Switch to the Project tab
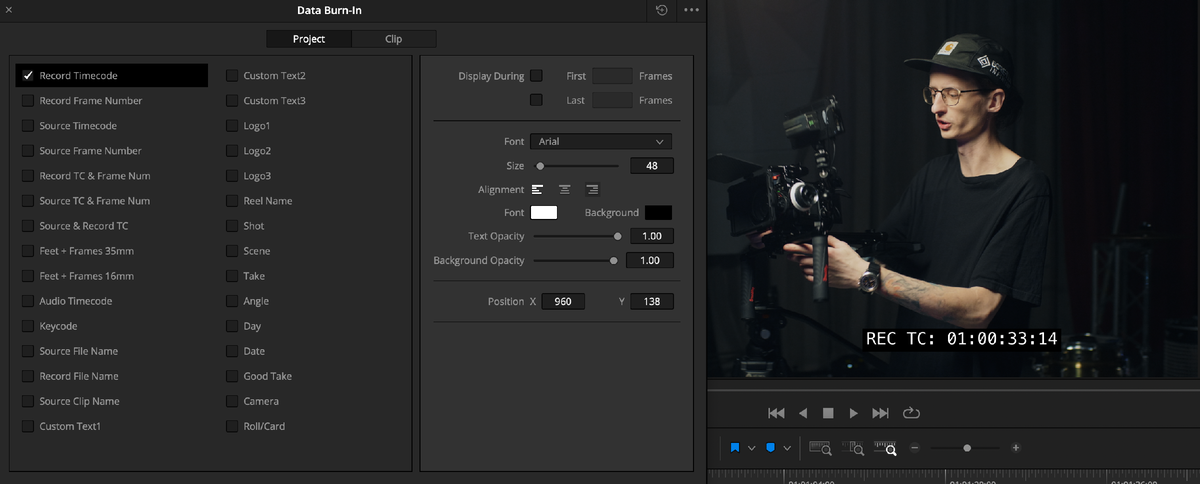The image size is (1200, 484). click(309, 39)
